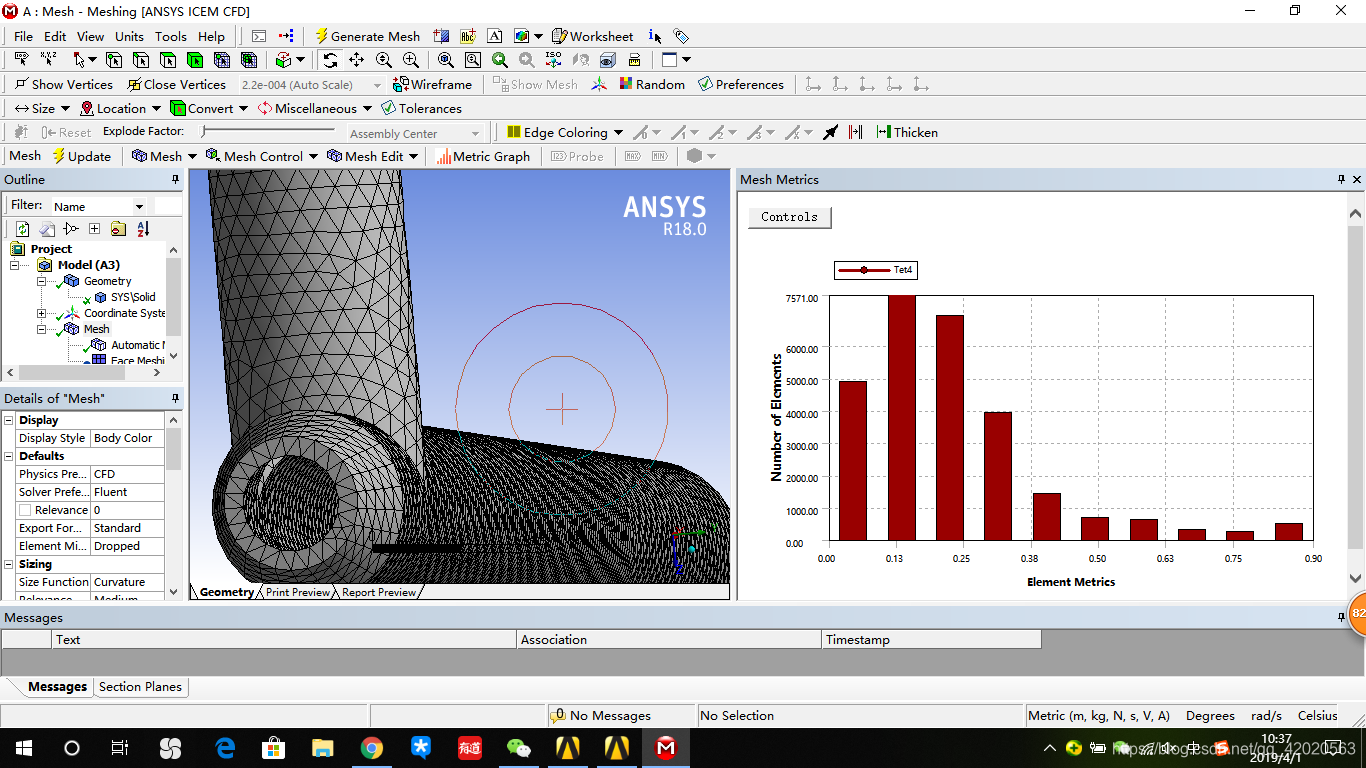1366x768 pixels.
Task: Select Geometry in the outline tree
Action: (107, 281)
